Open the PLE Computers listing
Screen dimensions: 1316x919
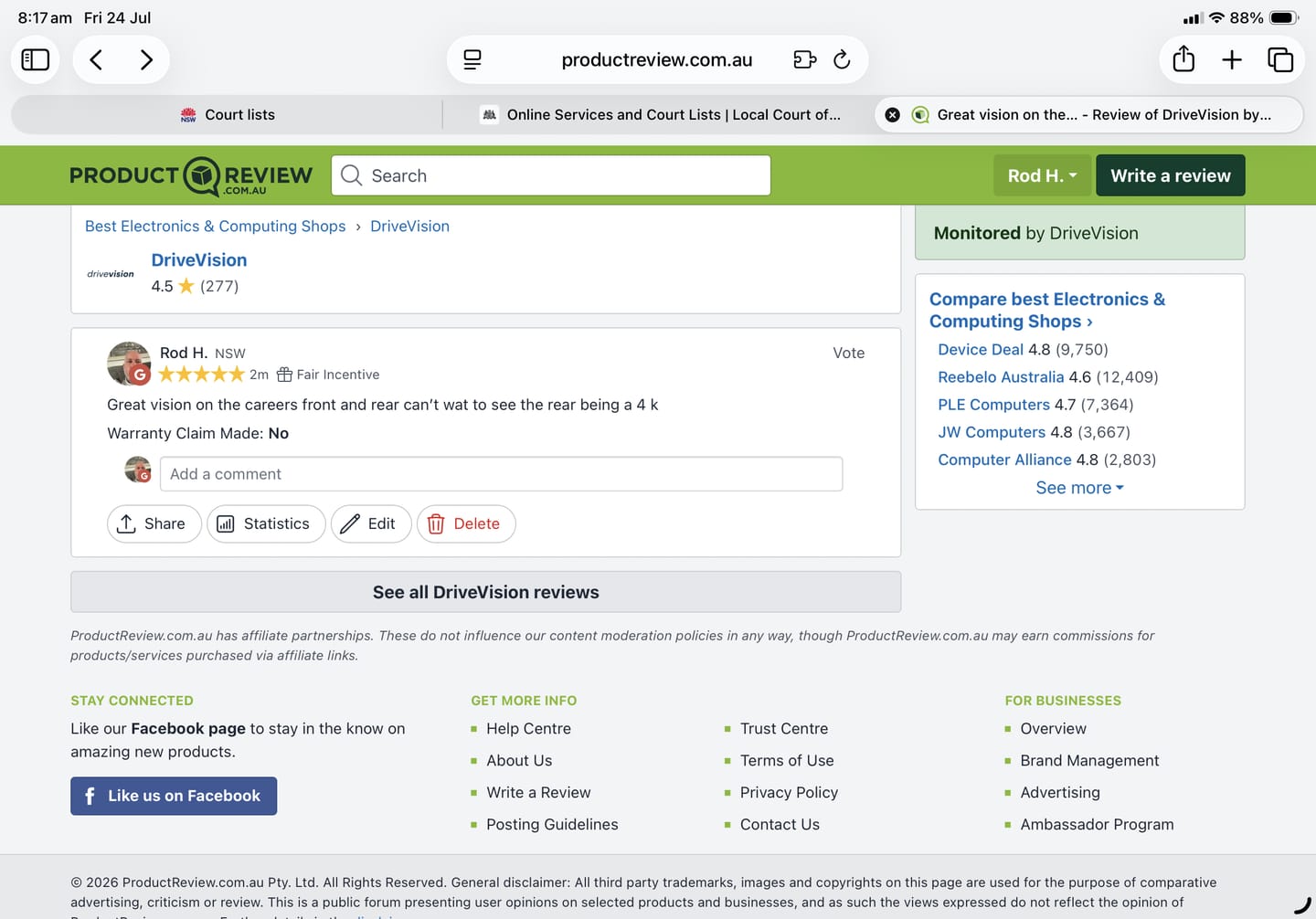tap(993, 405)
